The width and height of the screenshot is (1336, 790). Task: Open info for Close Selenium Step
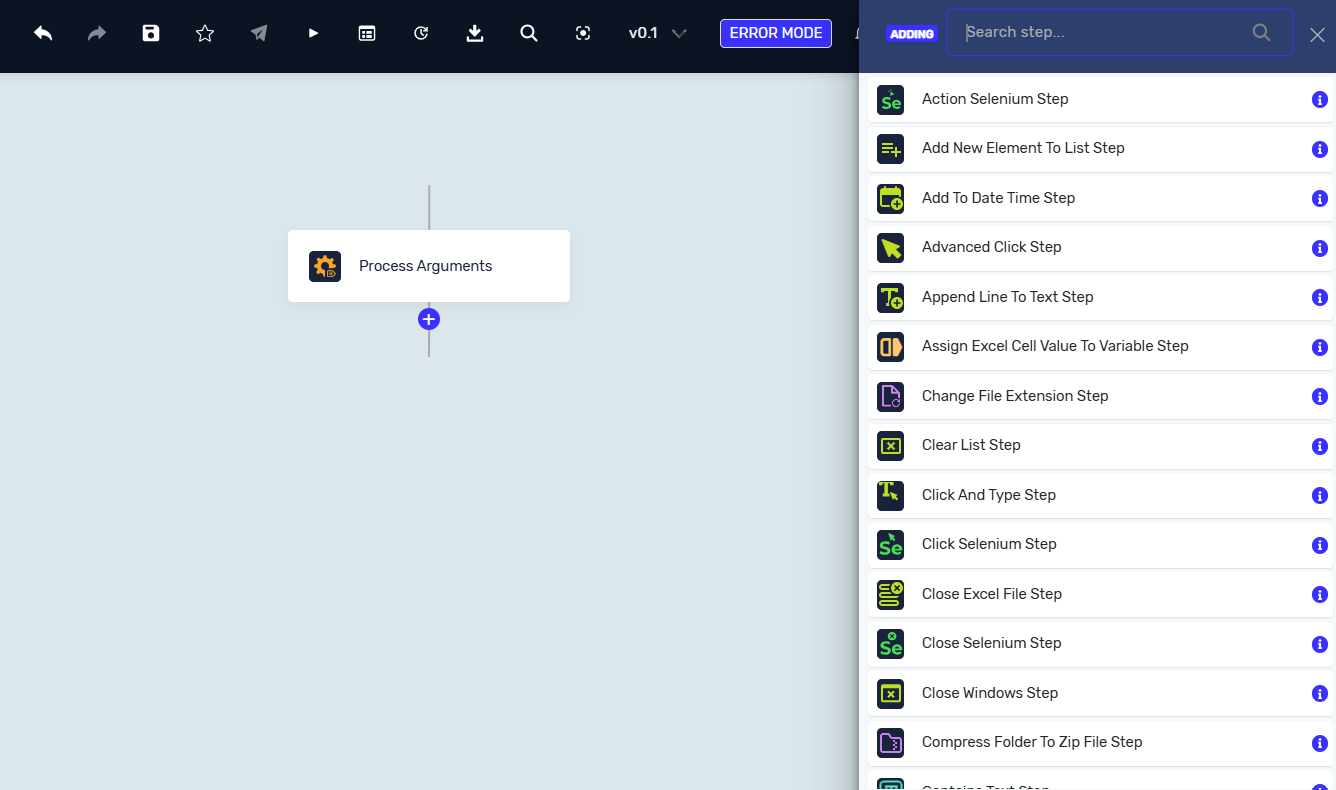point(1319,644)
